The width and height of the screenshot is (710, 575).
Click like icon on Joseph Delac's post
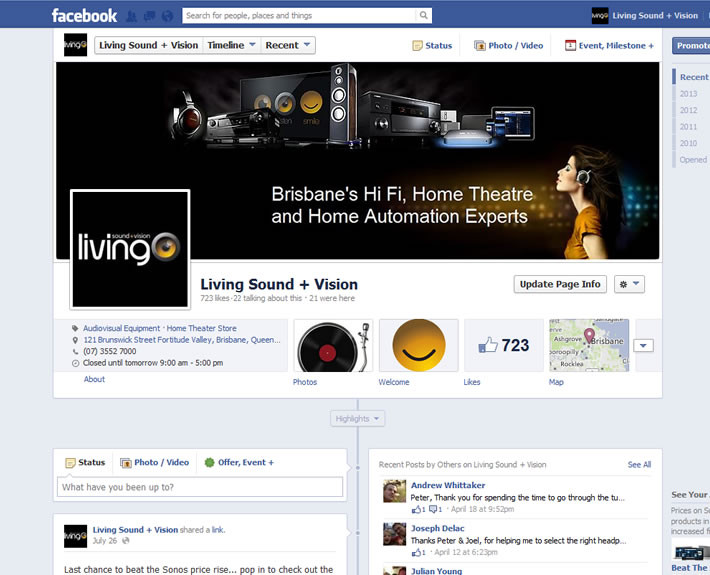[418, 552]
